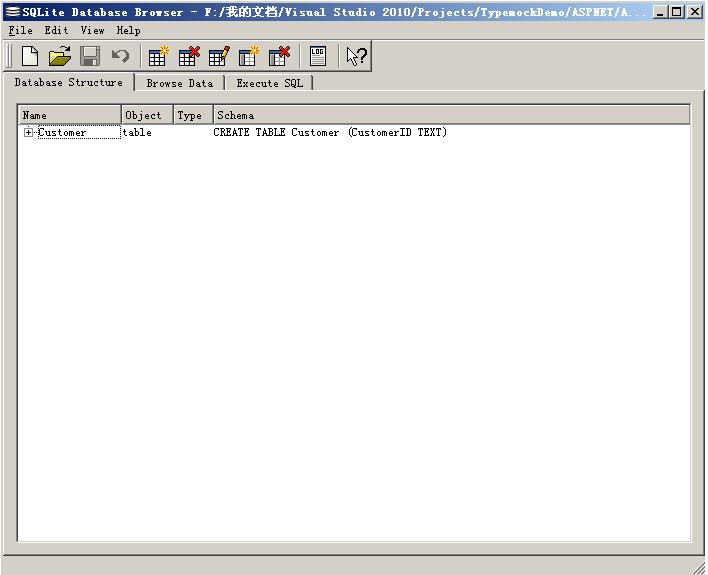
Task: Click the Name column header
Action: (x=70, y=115)
